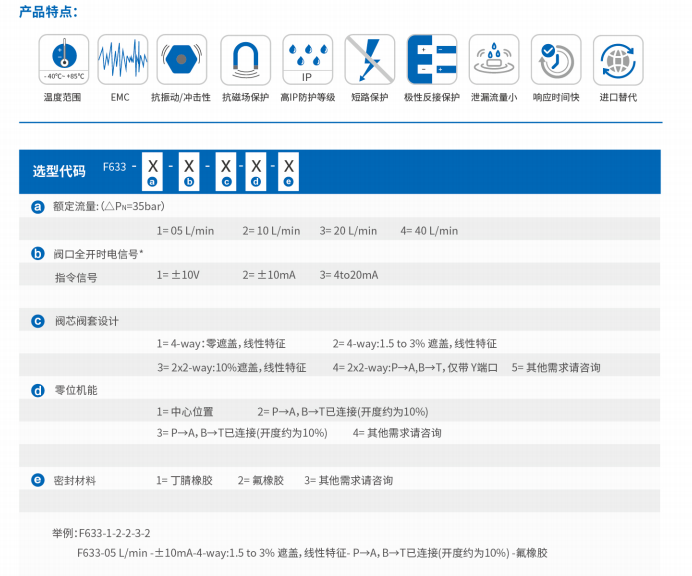Click the import replacement globe icon

[617, 59]
